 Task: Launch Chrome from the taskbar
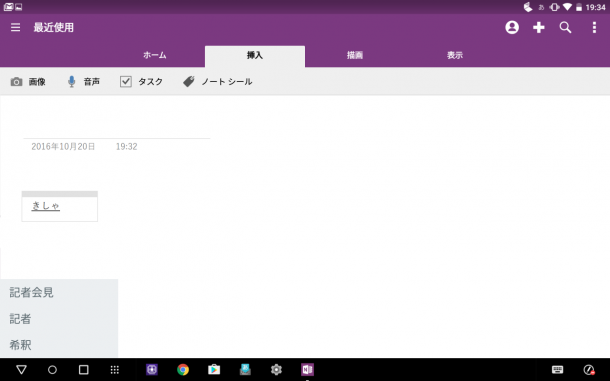(183, 370)
